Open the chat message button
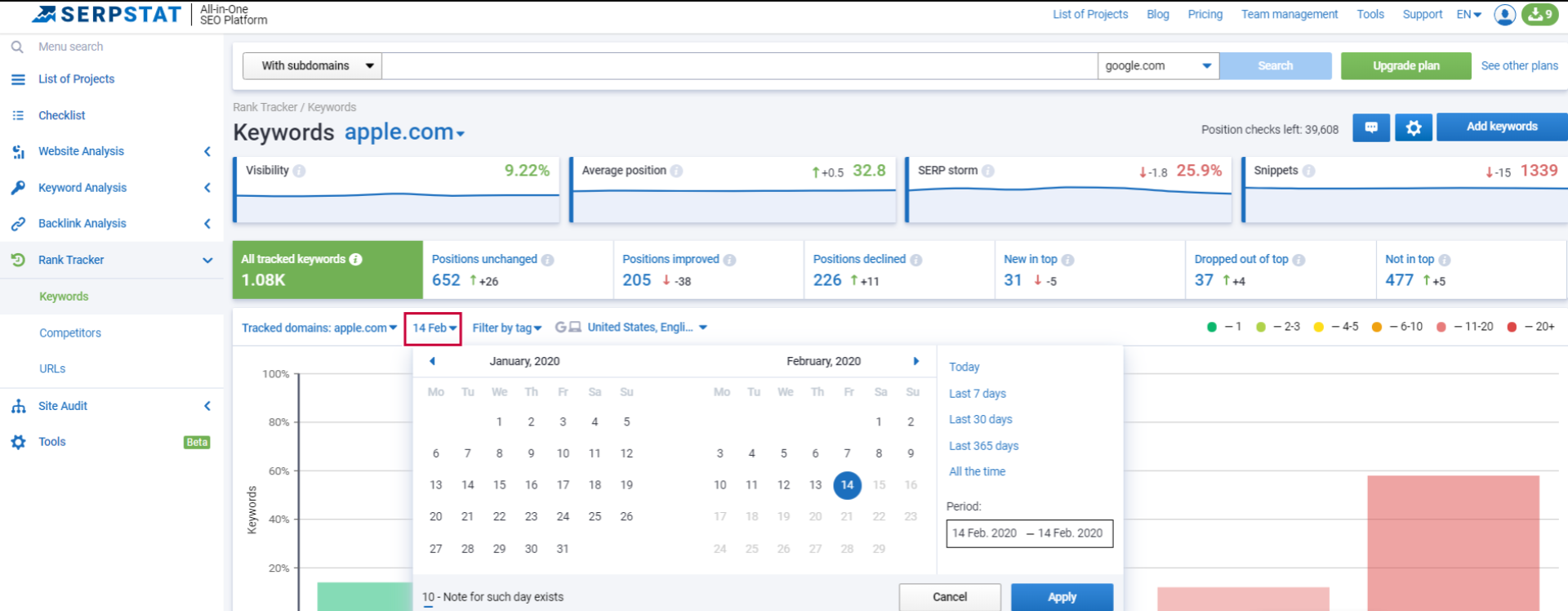This screenshot has width=1568, height=611. pyautogui.click(x=1371, y=127)
